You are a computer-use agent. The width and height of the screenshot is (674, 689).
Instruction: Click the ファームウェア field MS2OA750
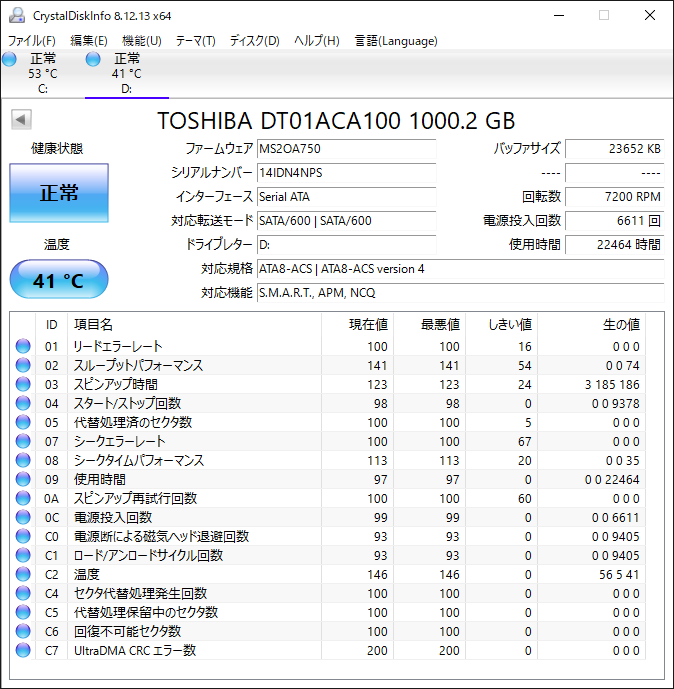(346, 149)
